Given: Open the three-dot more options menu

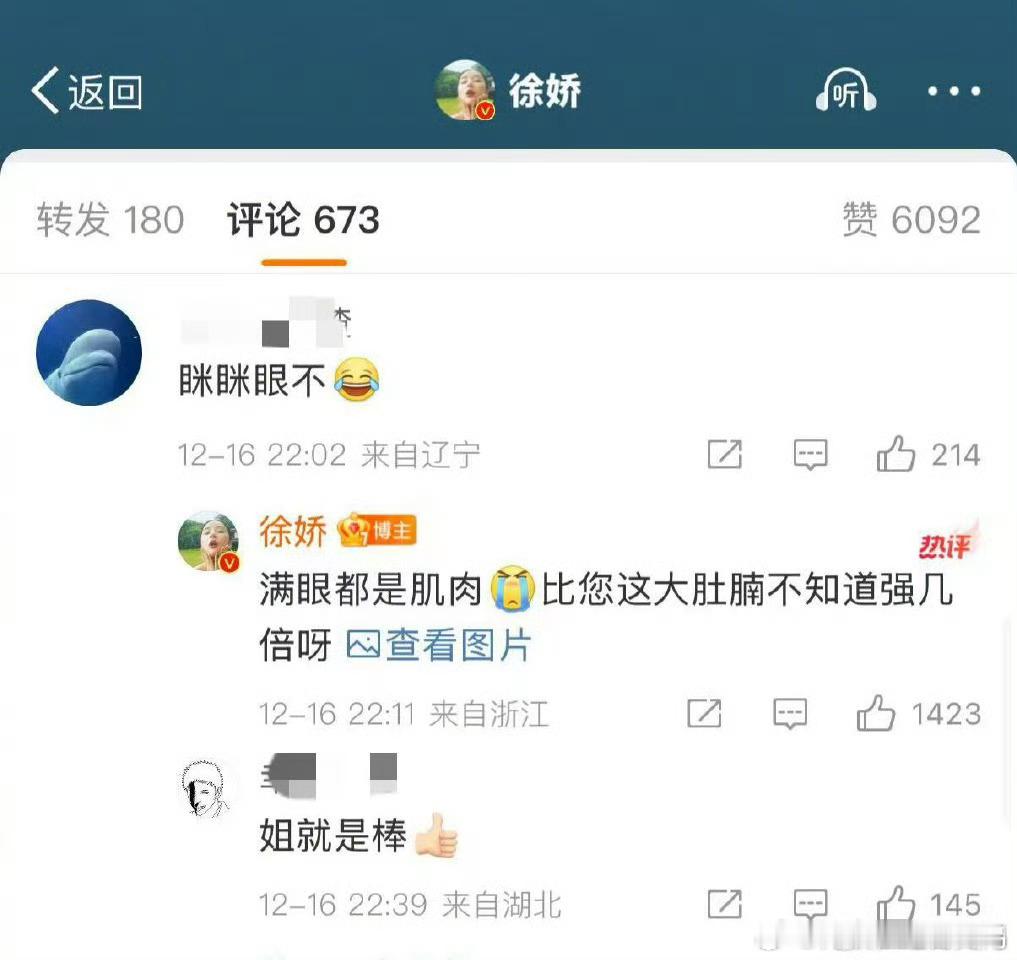Looking at the screenshot, I should coord(954,91).
